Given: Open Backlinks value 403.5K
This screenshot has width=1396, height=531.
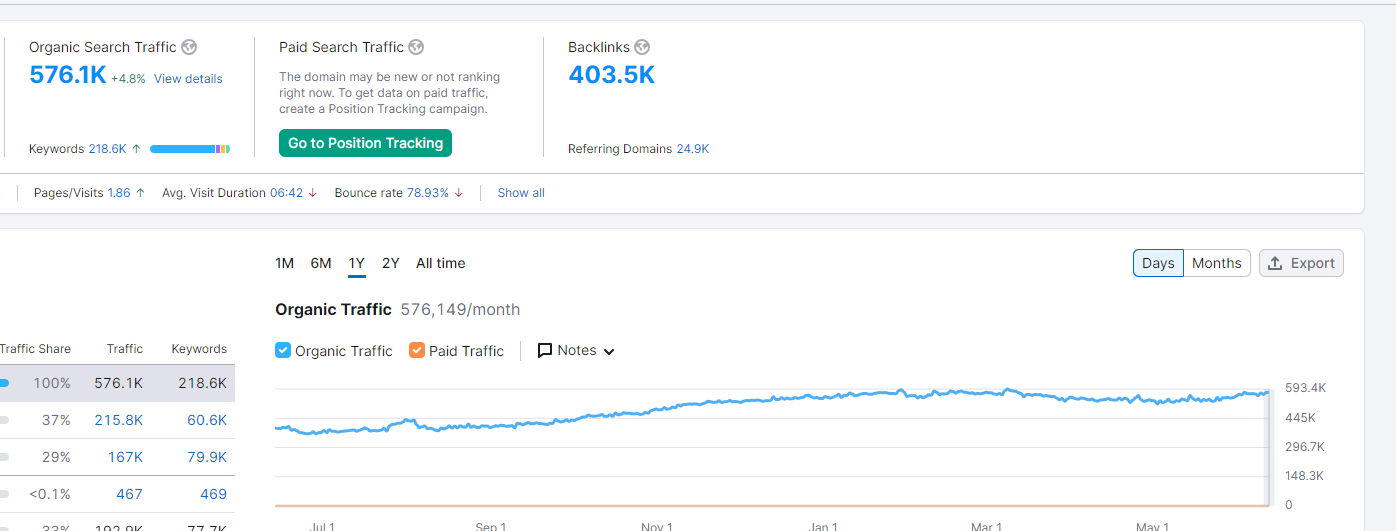Looking at the screenshot, I should [x=612, y=75].
